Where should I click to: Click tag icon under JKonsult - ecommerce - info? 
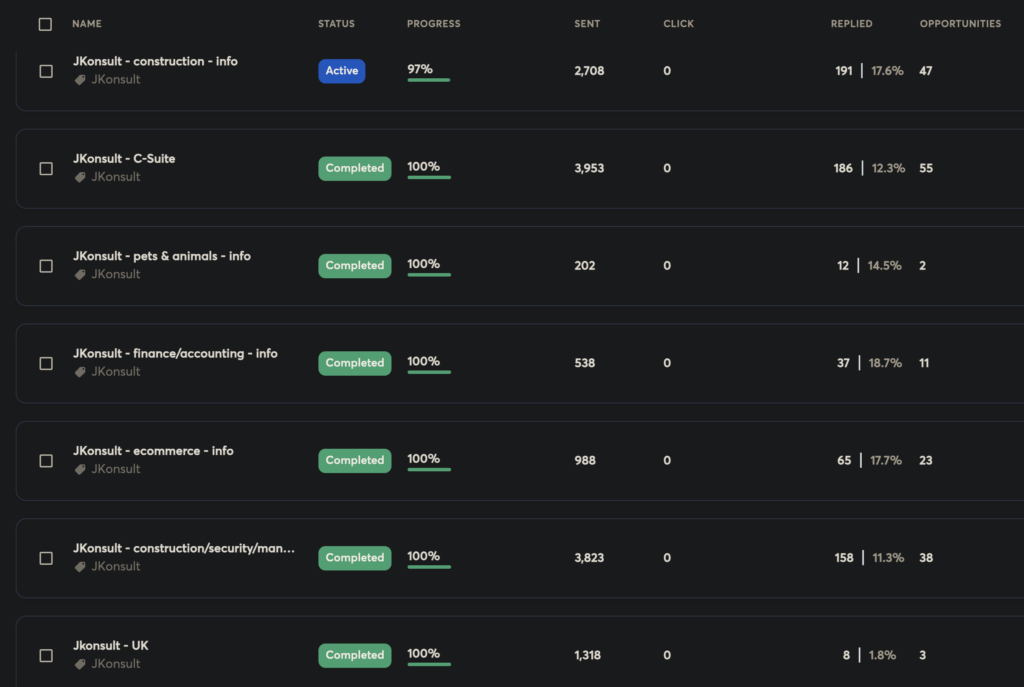coord(81,469)
